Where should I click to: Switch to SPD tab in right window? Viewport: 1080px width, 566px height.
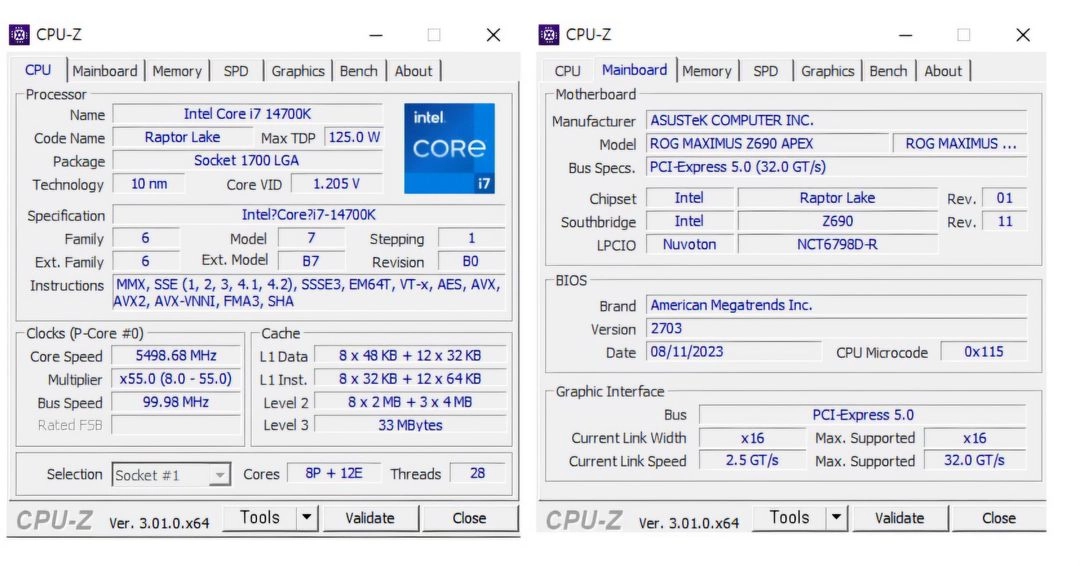click(765, 71)
